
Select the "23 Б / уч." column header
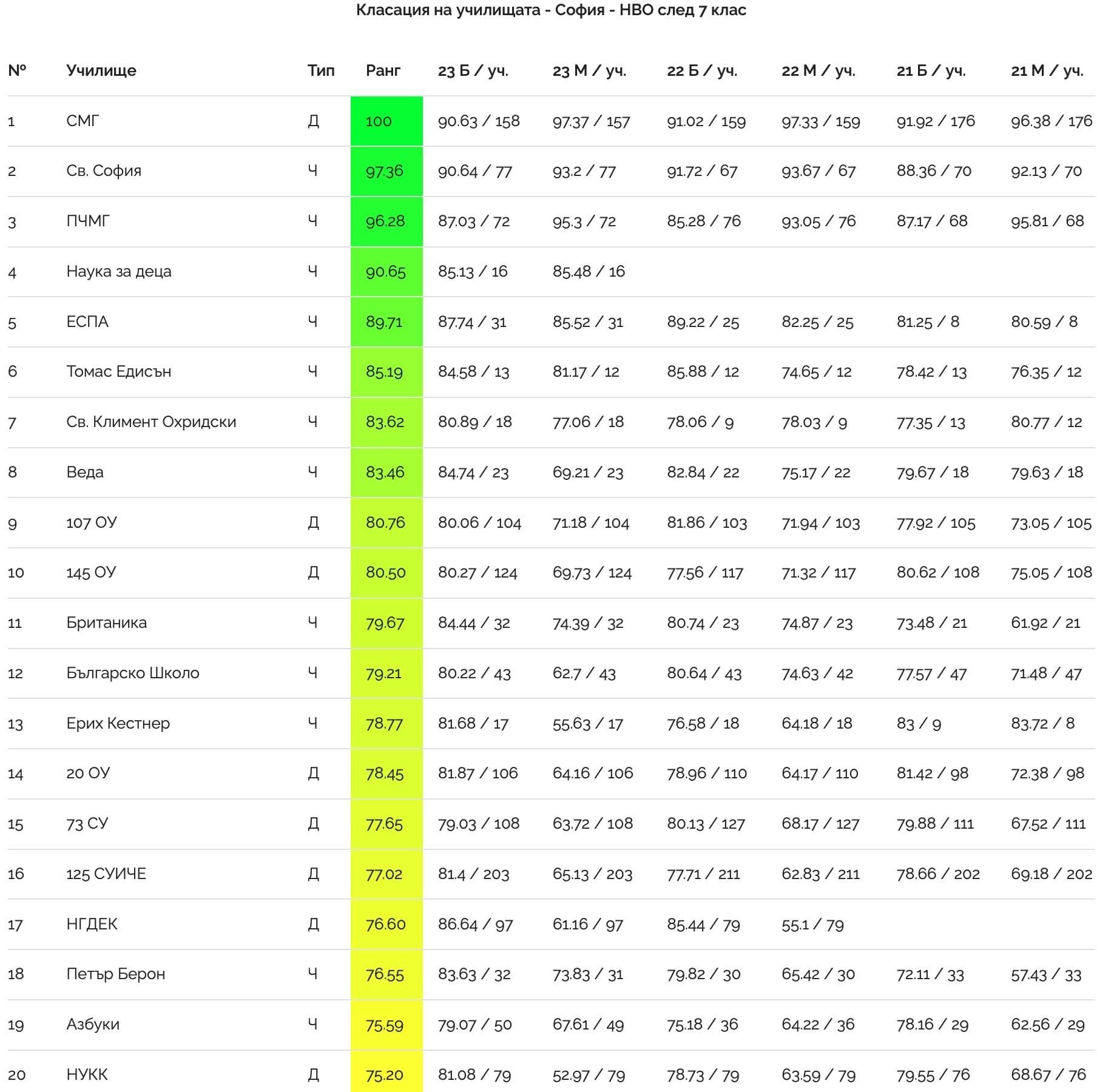point(473,71)
